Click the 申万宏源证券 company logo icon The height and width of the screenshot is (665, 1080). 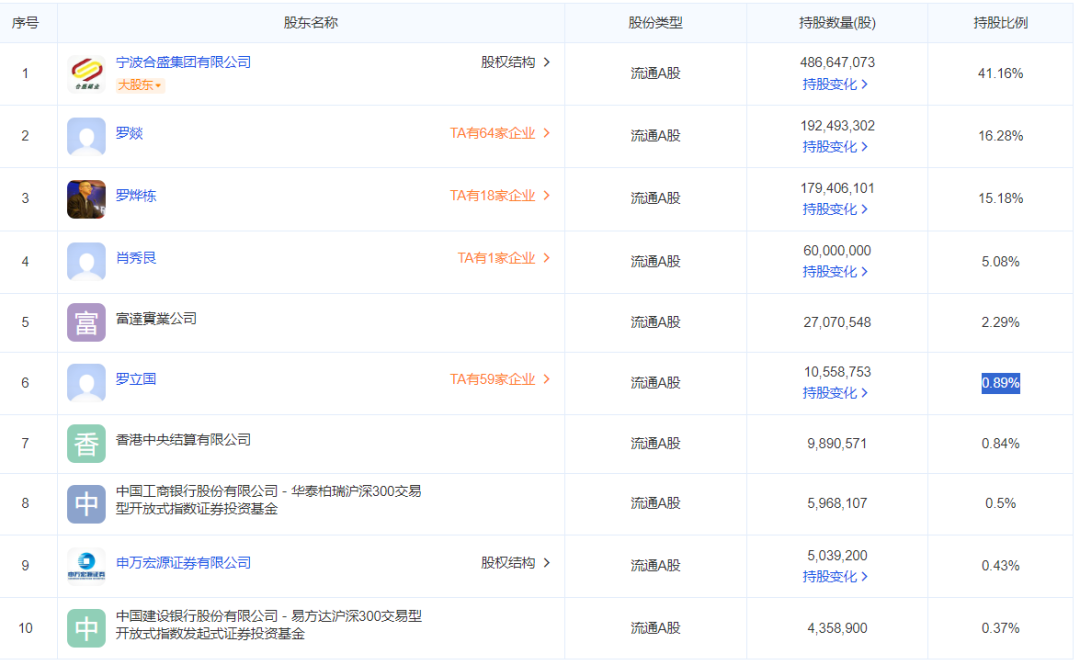point(86,566)
